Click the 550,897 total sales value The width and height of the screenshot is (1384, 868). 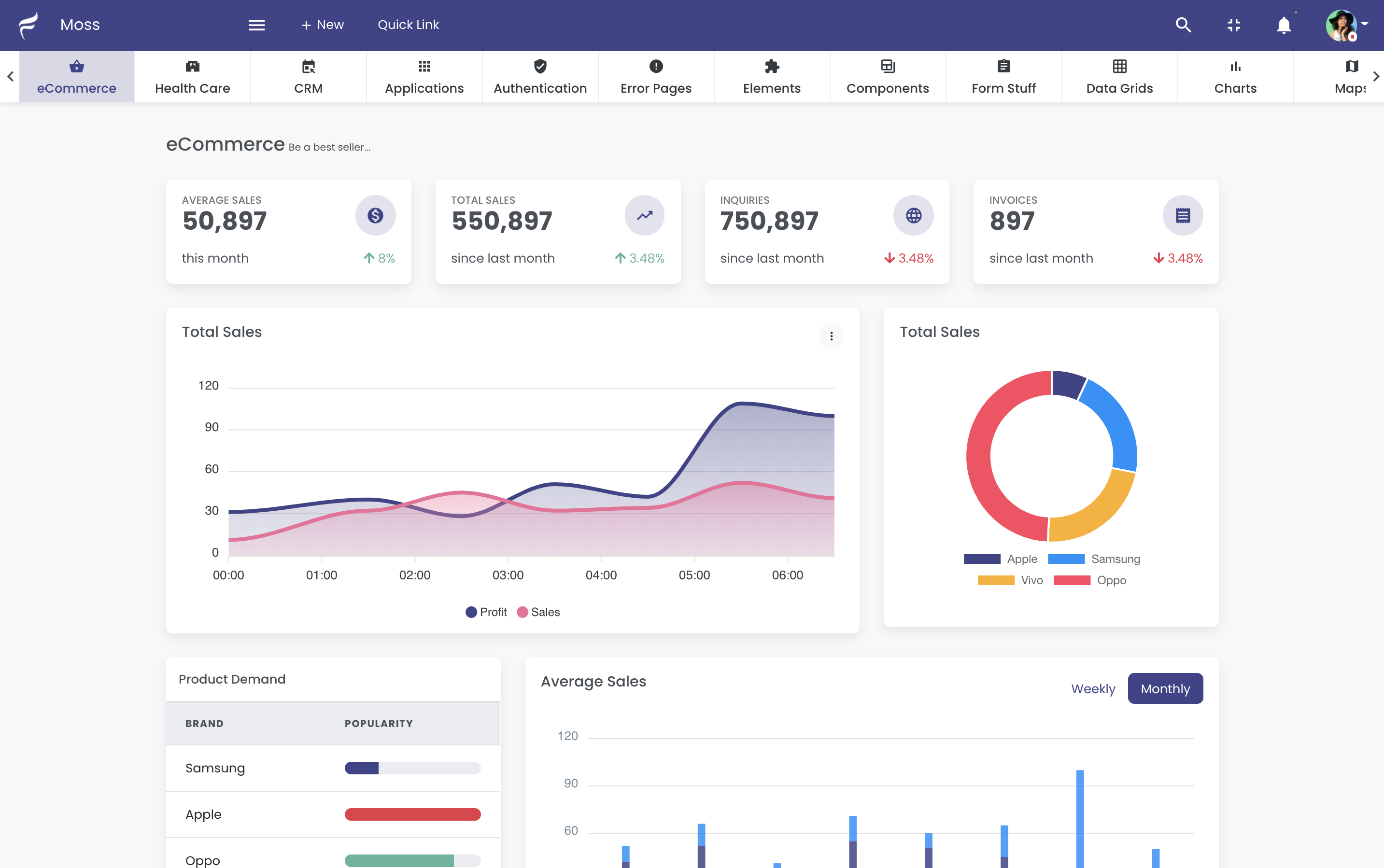coord(501,221)
